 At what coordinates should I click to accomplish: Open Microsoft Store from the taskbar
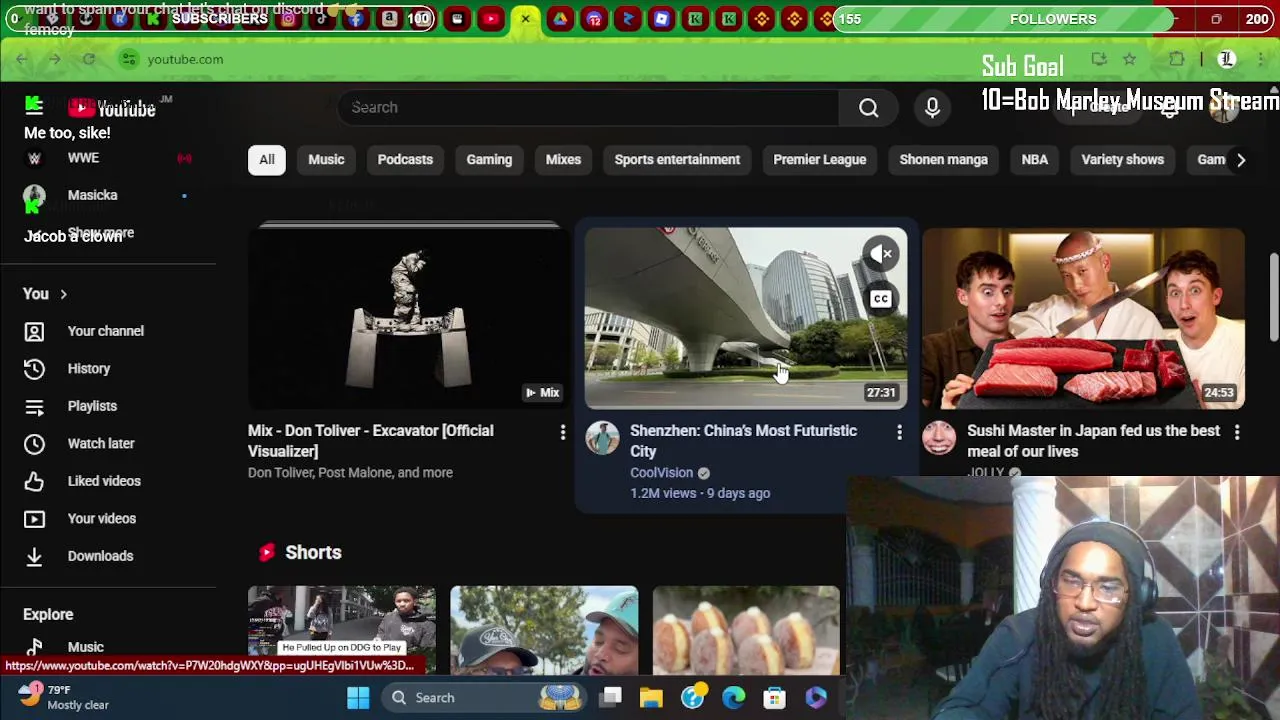(x=774, y=698)
